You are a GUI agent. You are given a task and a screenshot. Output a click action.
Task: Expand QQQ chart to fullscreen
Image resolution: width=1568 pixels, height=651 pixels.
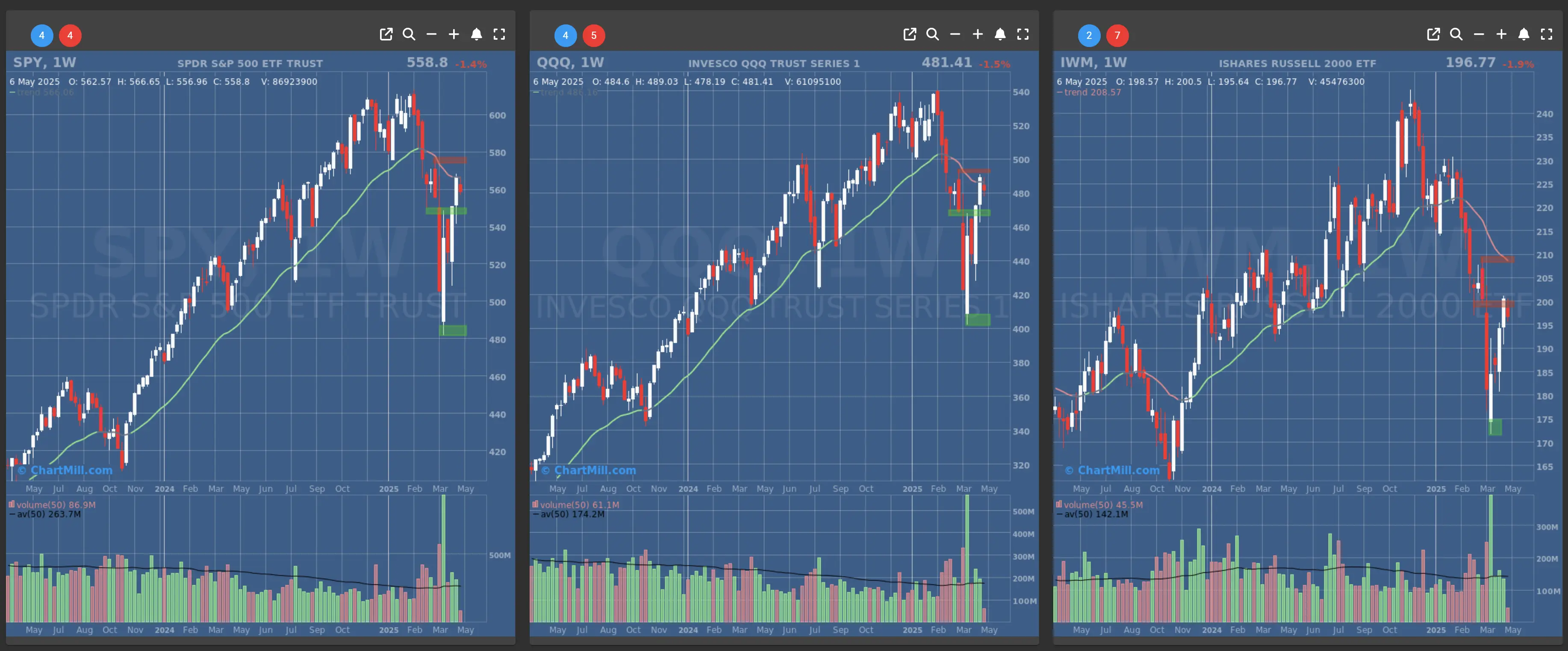point(1023,34)
